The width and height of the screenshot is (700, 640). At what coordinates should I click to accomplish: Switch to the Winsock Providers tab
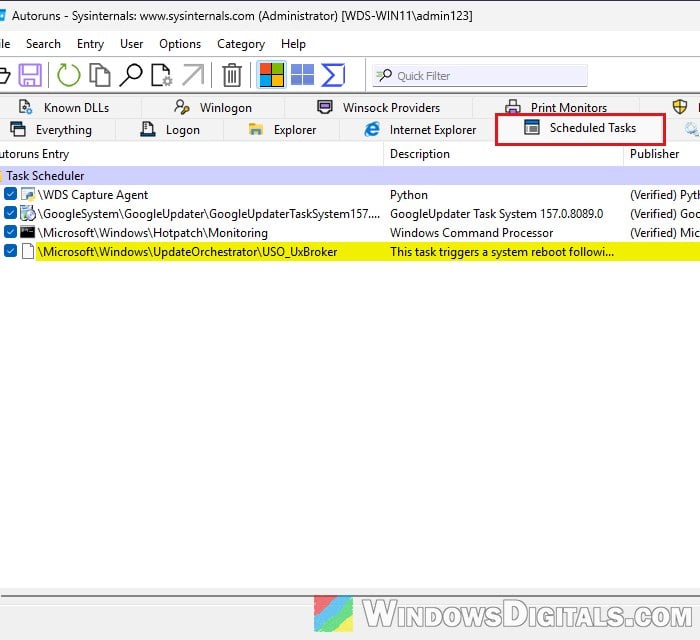pyautogui.click(x=379, y=108)
